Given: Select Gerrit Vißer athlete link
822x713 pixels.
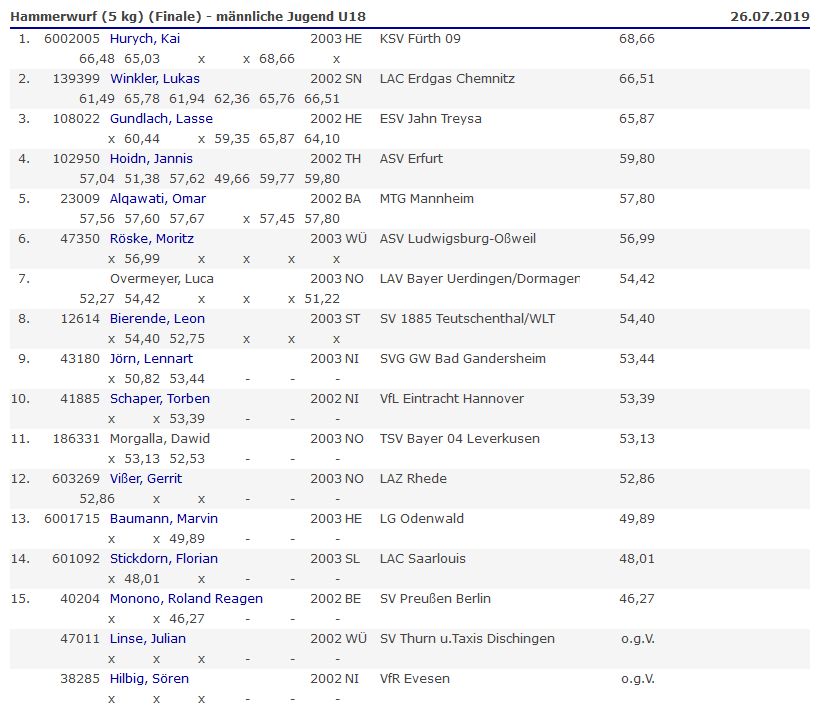Looking at the screenshot, I should point(147,479).
